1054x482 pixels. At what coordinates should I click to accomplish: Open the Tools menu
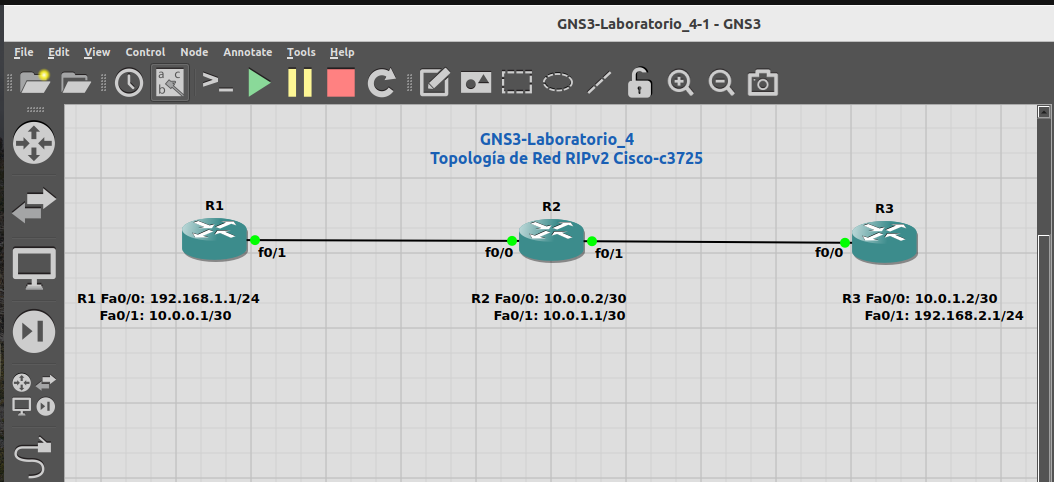pos(301,52)
